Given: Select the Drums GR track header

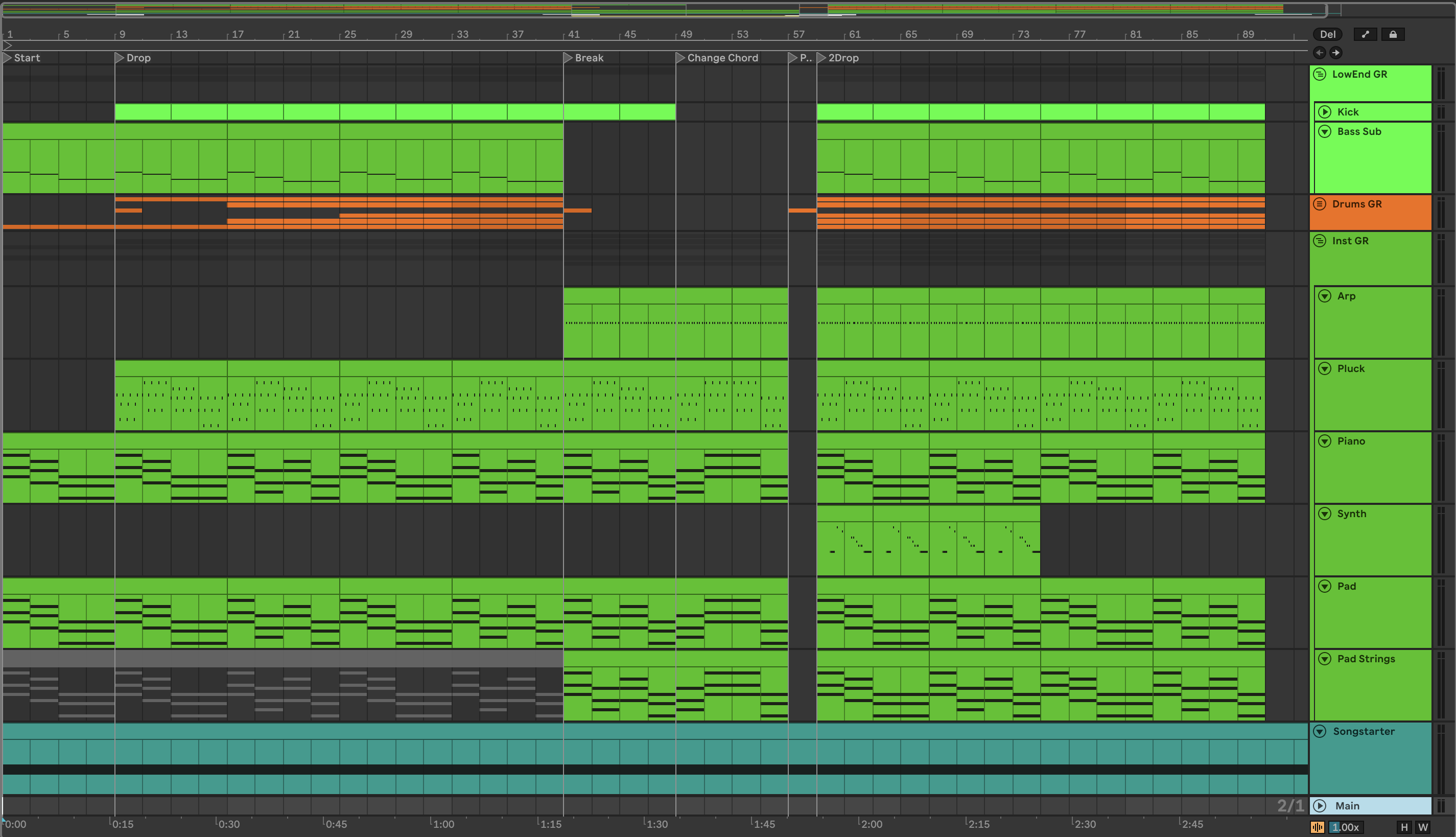Looking at the screenshot, I should [1370, 212].
